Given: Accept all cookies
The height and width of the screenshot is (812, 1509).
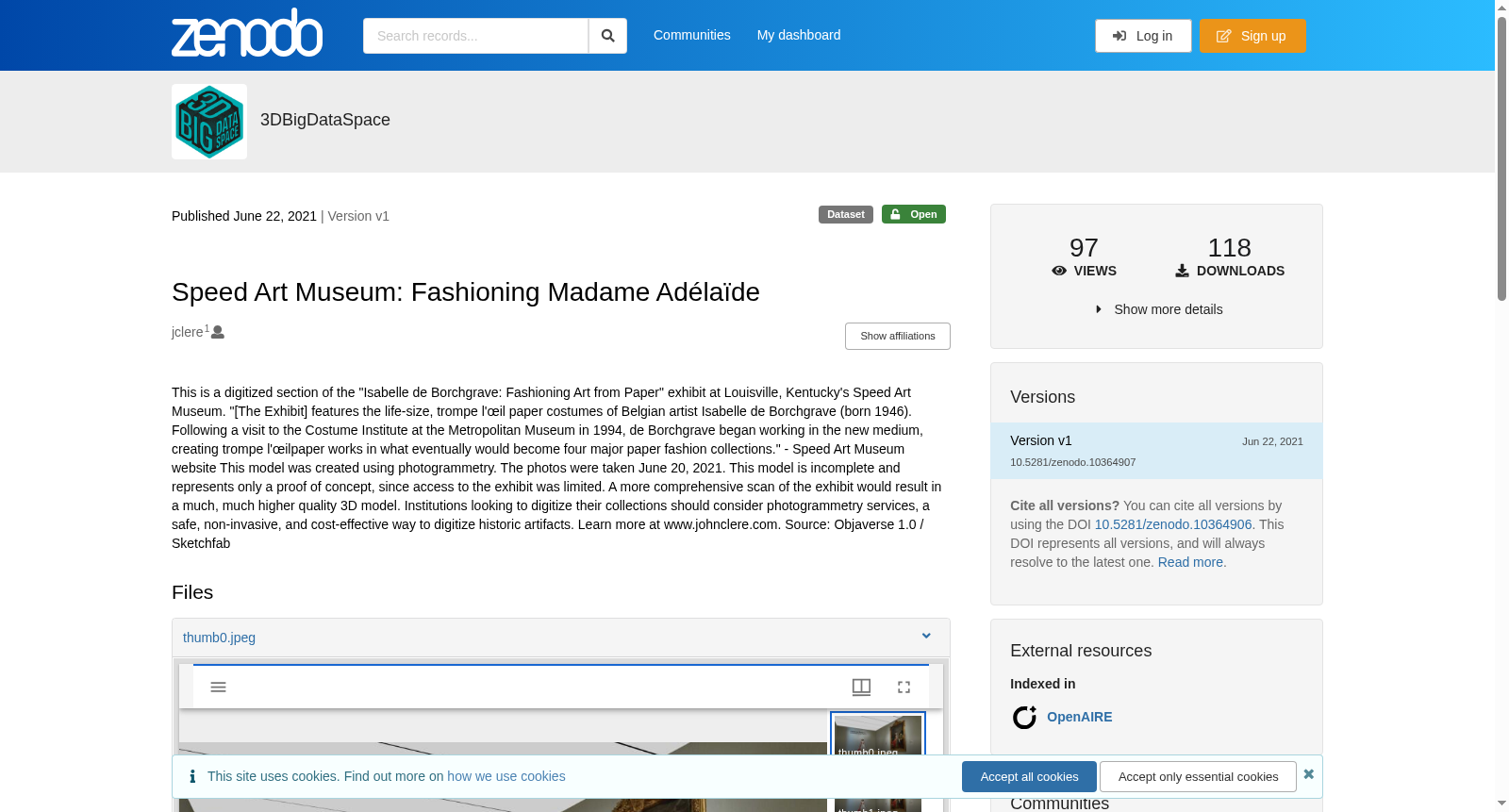Looking at the screenshot, I should pos(1029,776).
